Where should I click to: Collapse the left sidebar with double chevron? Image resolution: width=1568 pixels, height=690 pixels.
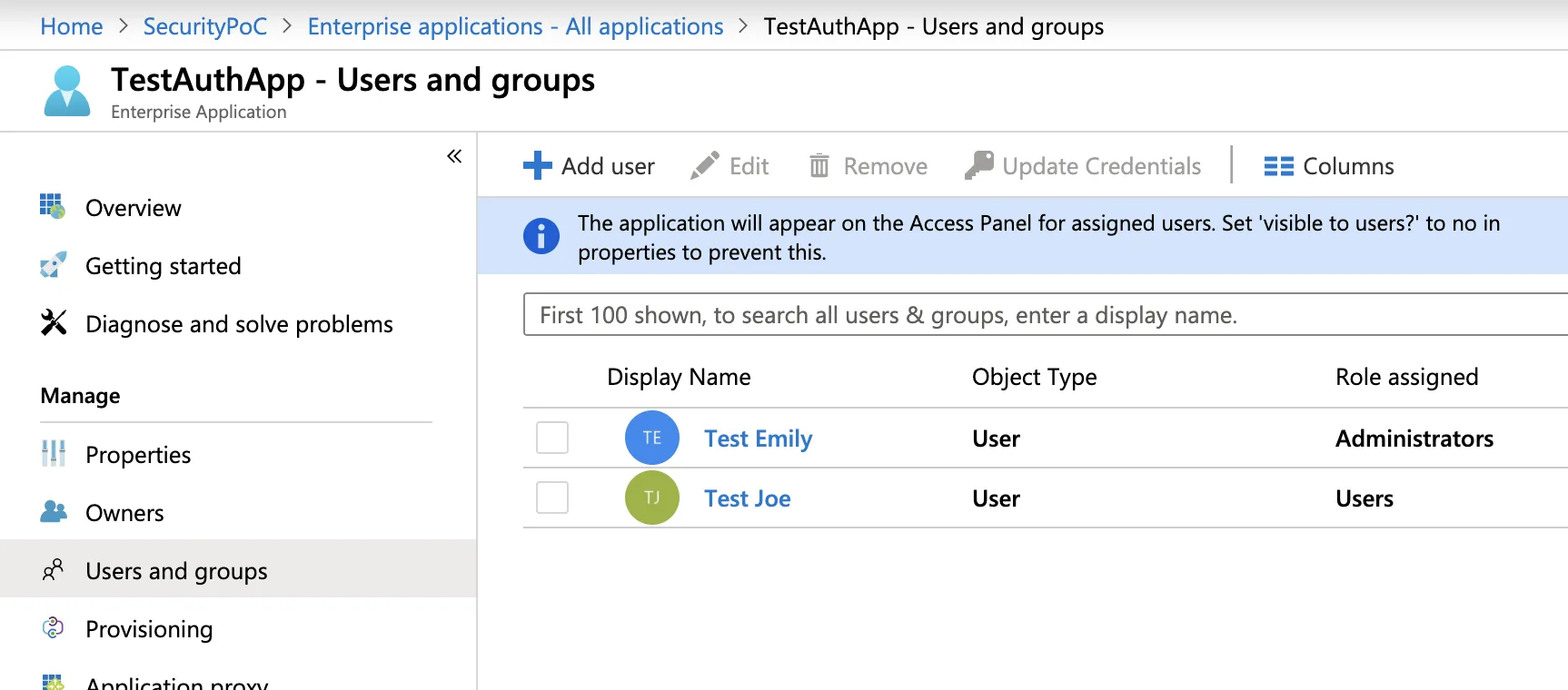(454, 156)
